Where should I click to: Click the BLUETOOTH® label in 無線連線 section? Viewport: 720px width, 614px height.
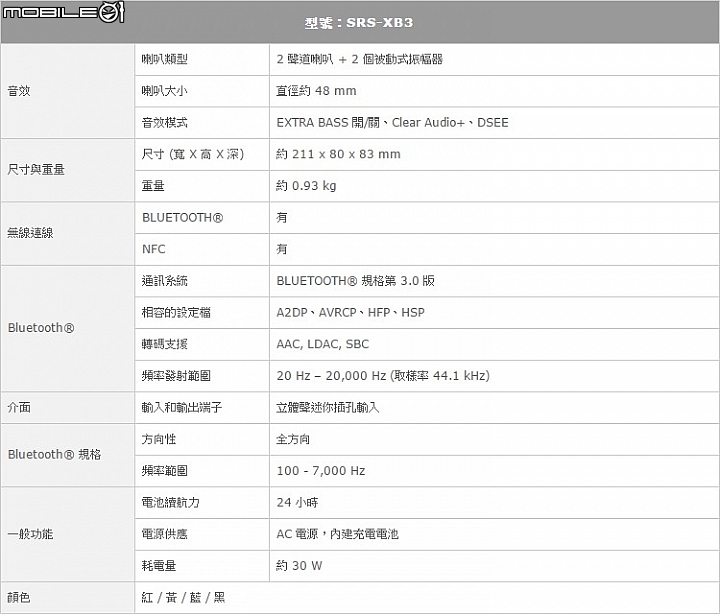182,218
